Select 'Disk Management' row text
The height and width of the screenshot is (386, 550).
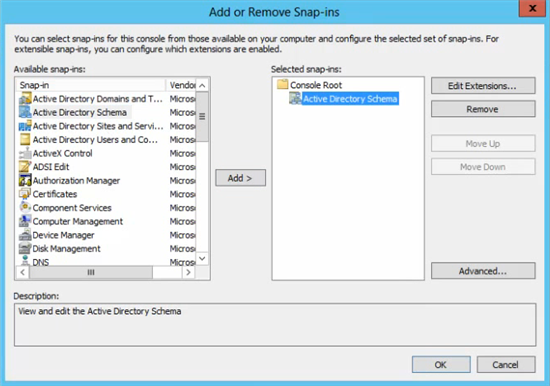click(x=66, y=249)
